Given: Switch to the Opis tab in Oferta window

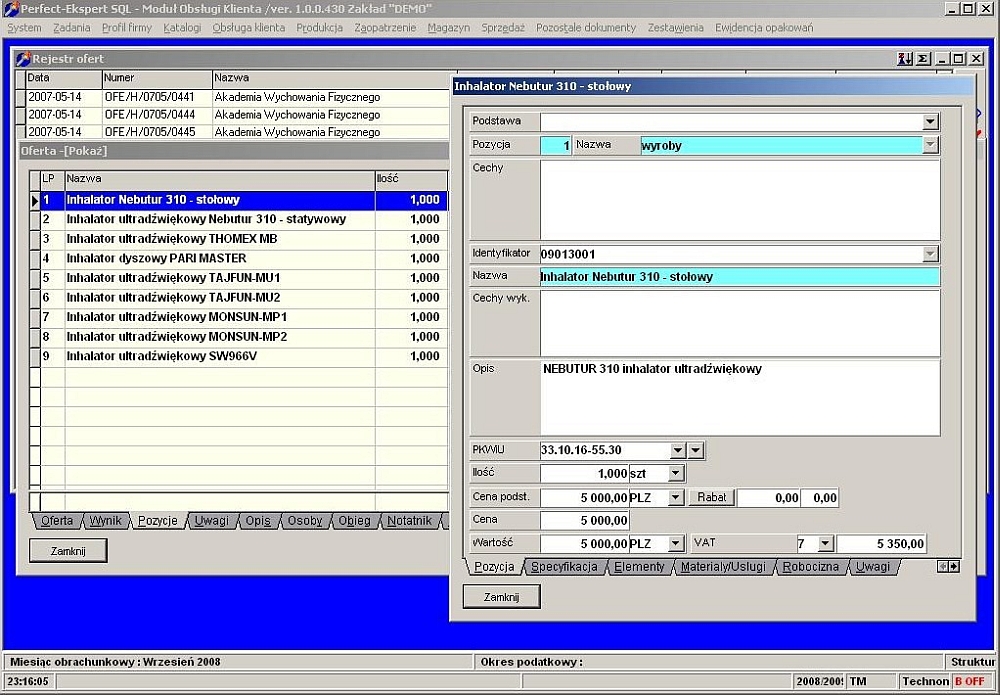Looking at the screenshot, I should [x=258, y=521].
